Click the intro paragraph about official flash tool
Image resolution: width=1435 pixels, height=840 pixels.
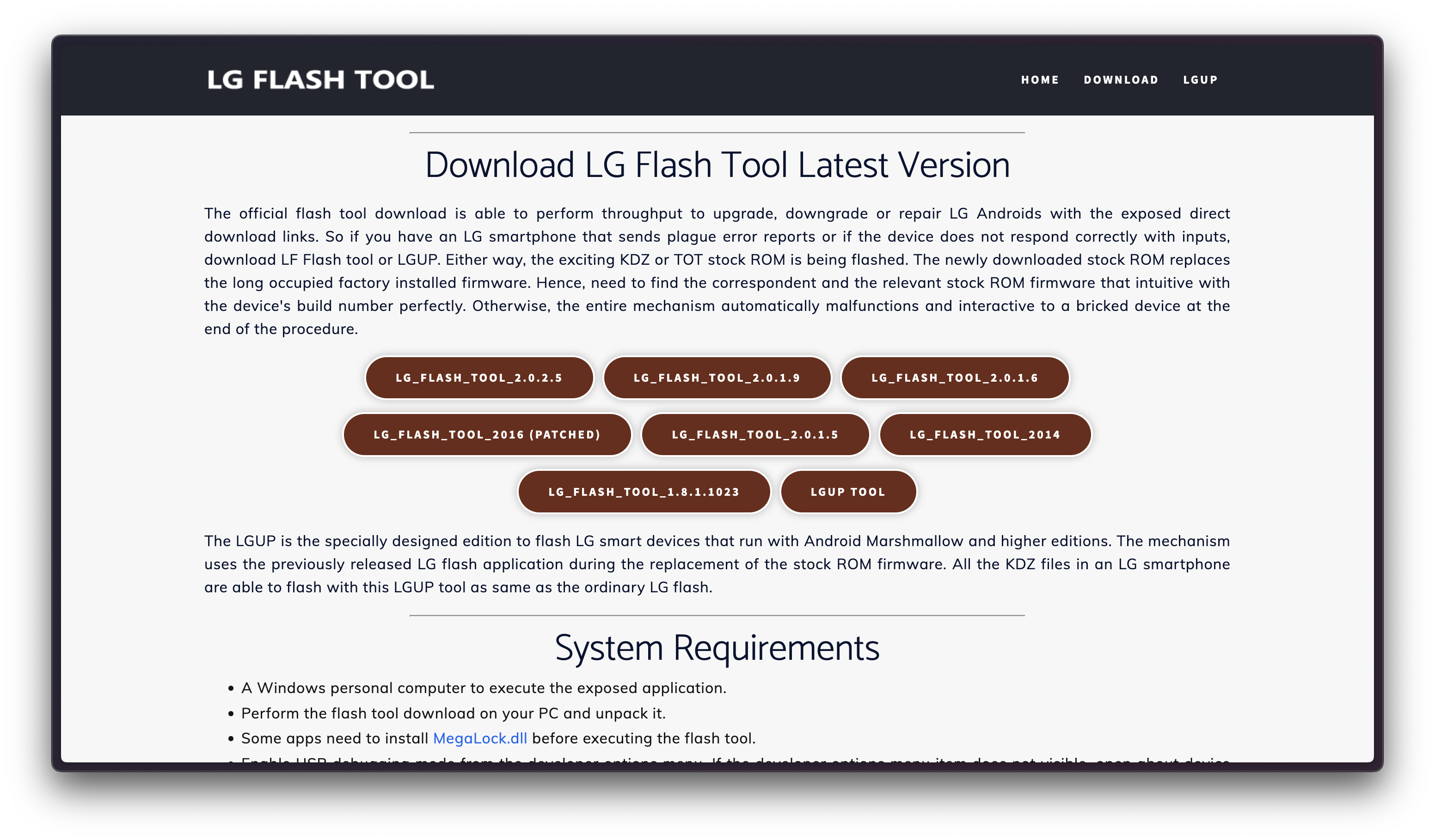pyautogui.click(x=717, y=271)
